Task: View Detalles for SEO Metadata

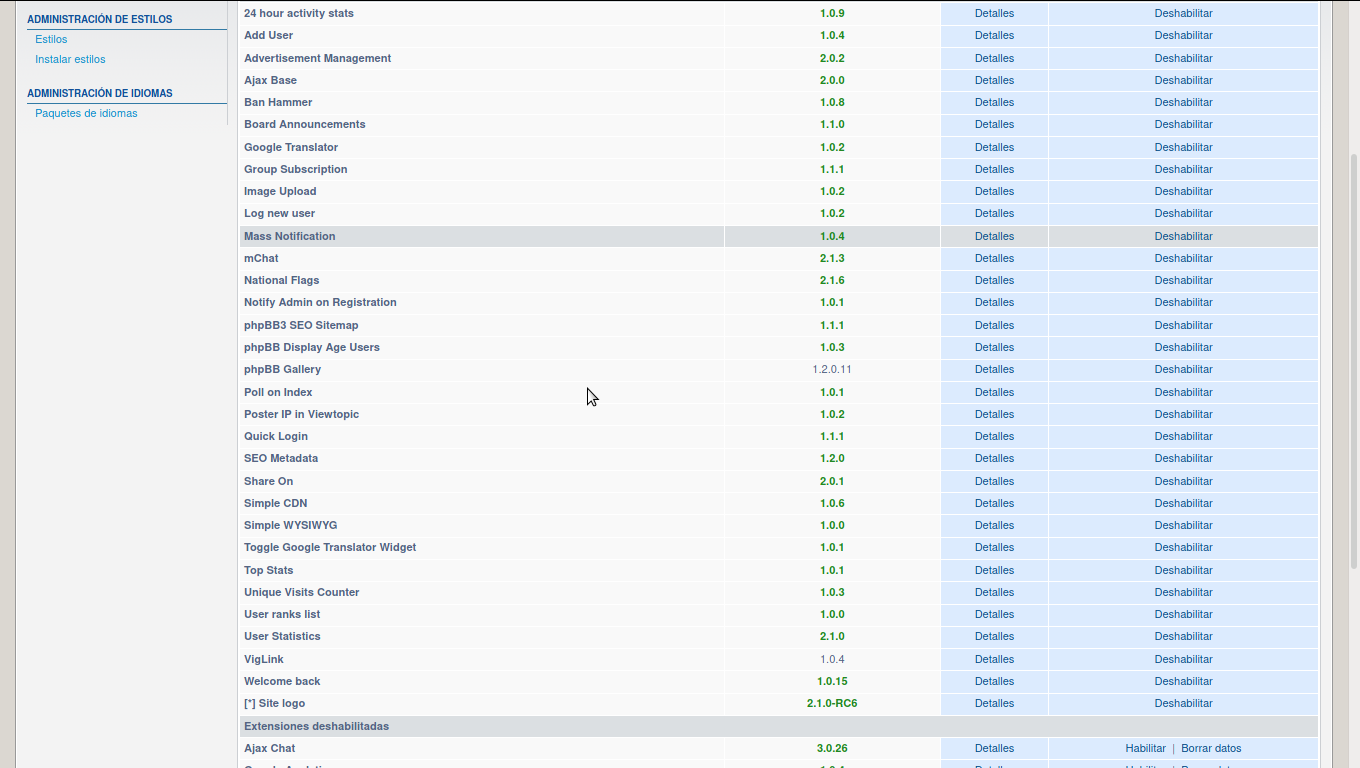Action: pyautogui.click(x=994, y=458)
